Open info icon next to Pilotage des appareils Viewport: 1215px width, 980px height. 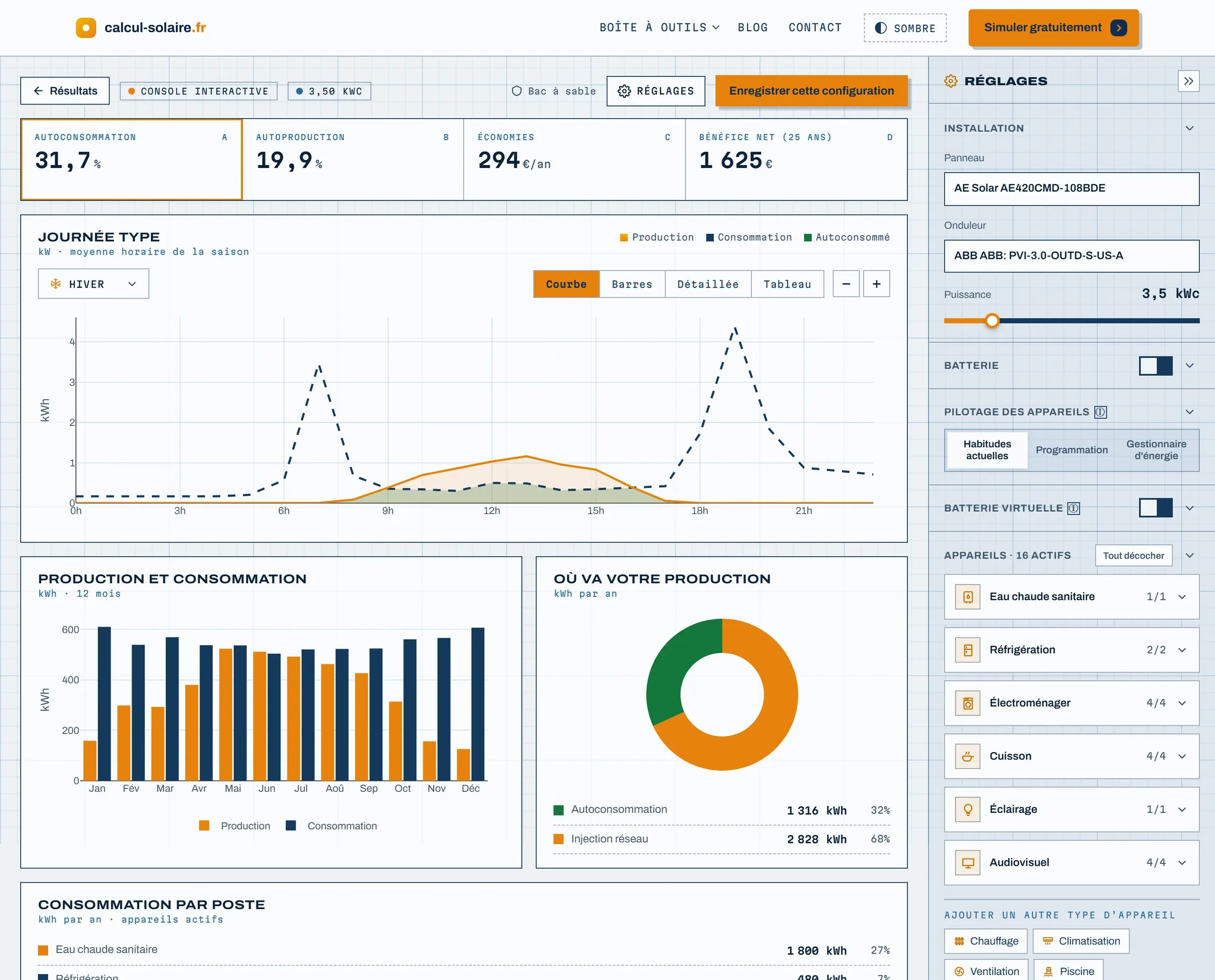click(1100, 412)
